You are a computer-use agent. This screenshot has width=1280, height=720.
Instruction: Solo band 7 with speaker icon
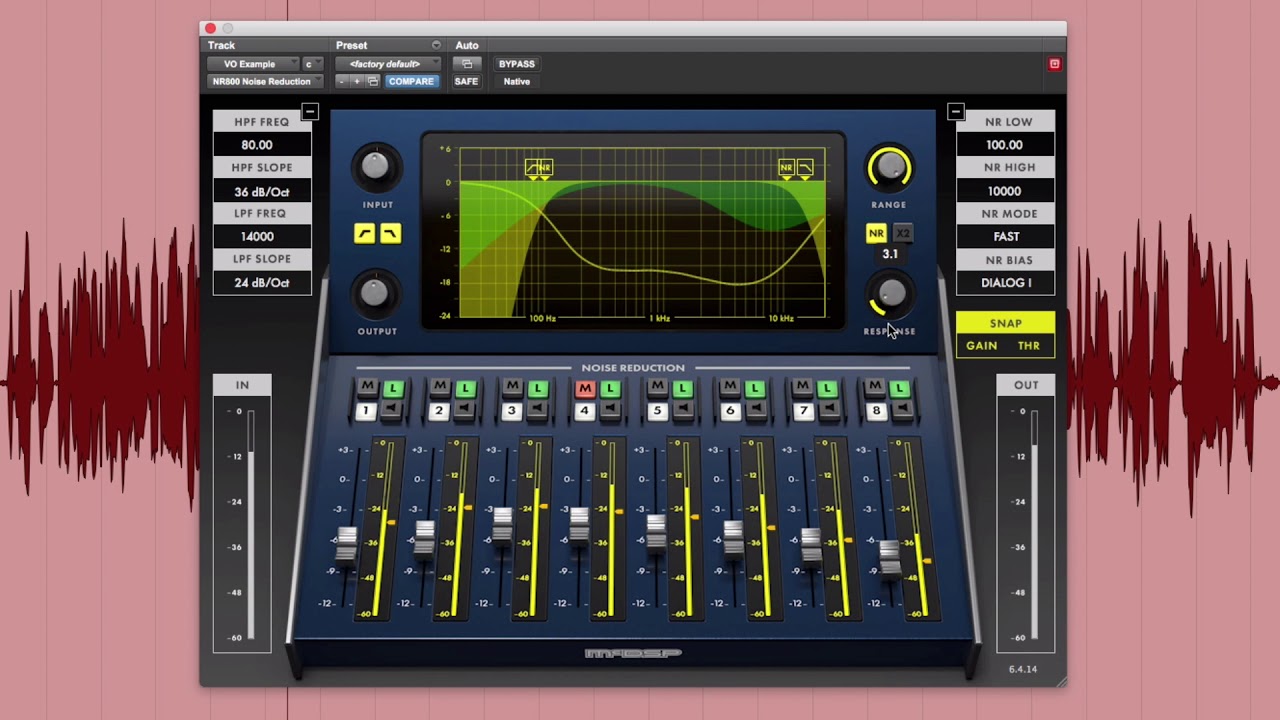coord(827,410)
